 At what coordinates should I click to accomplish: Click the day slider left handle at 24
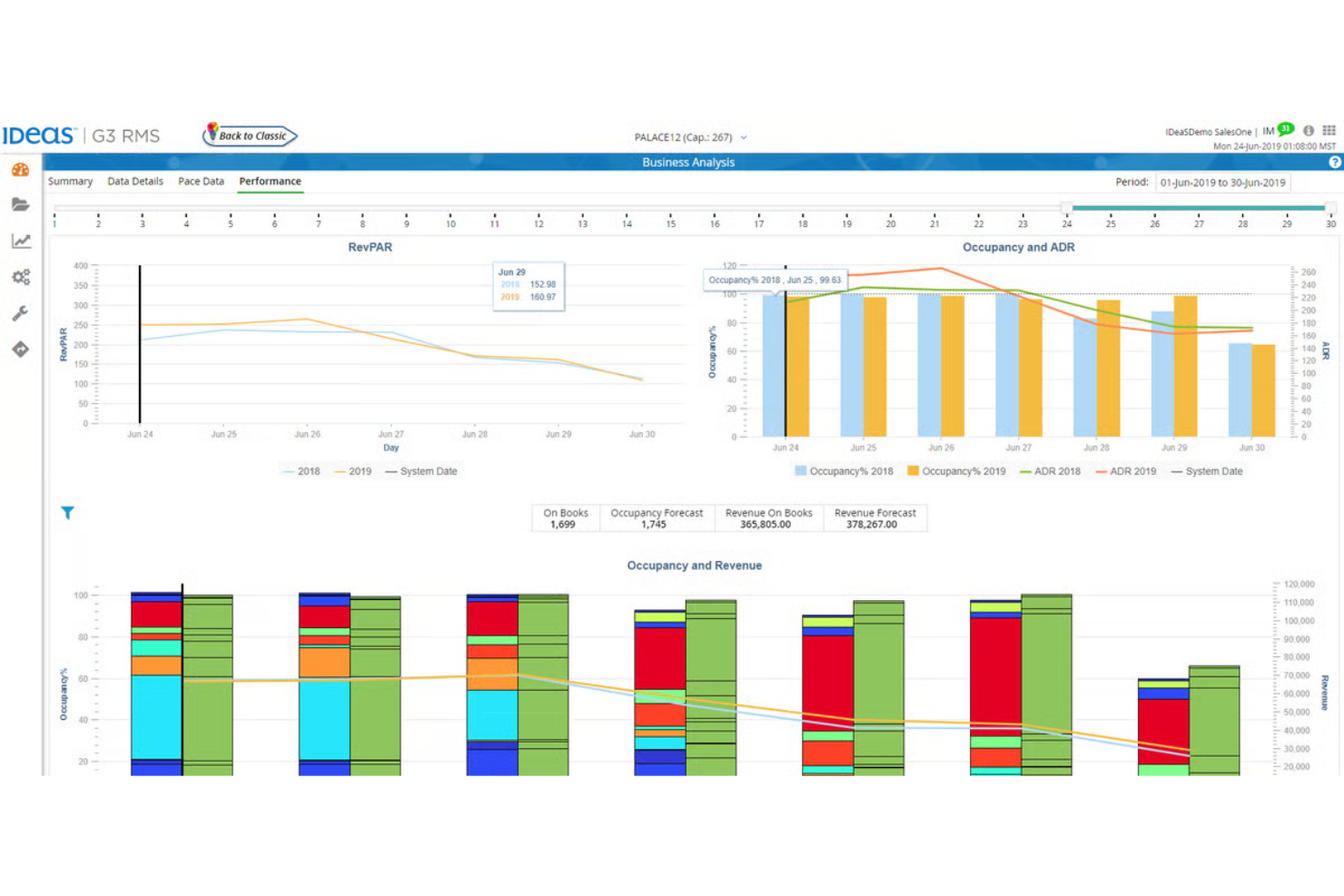coord(1067,208)
